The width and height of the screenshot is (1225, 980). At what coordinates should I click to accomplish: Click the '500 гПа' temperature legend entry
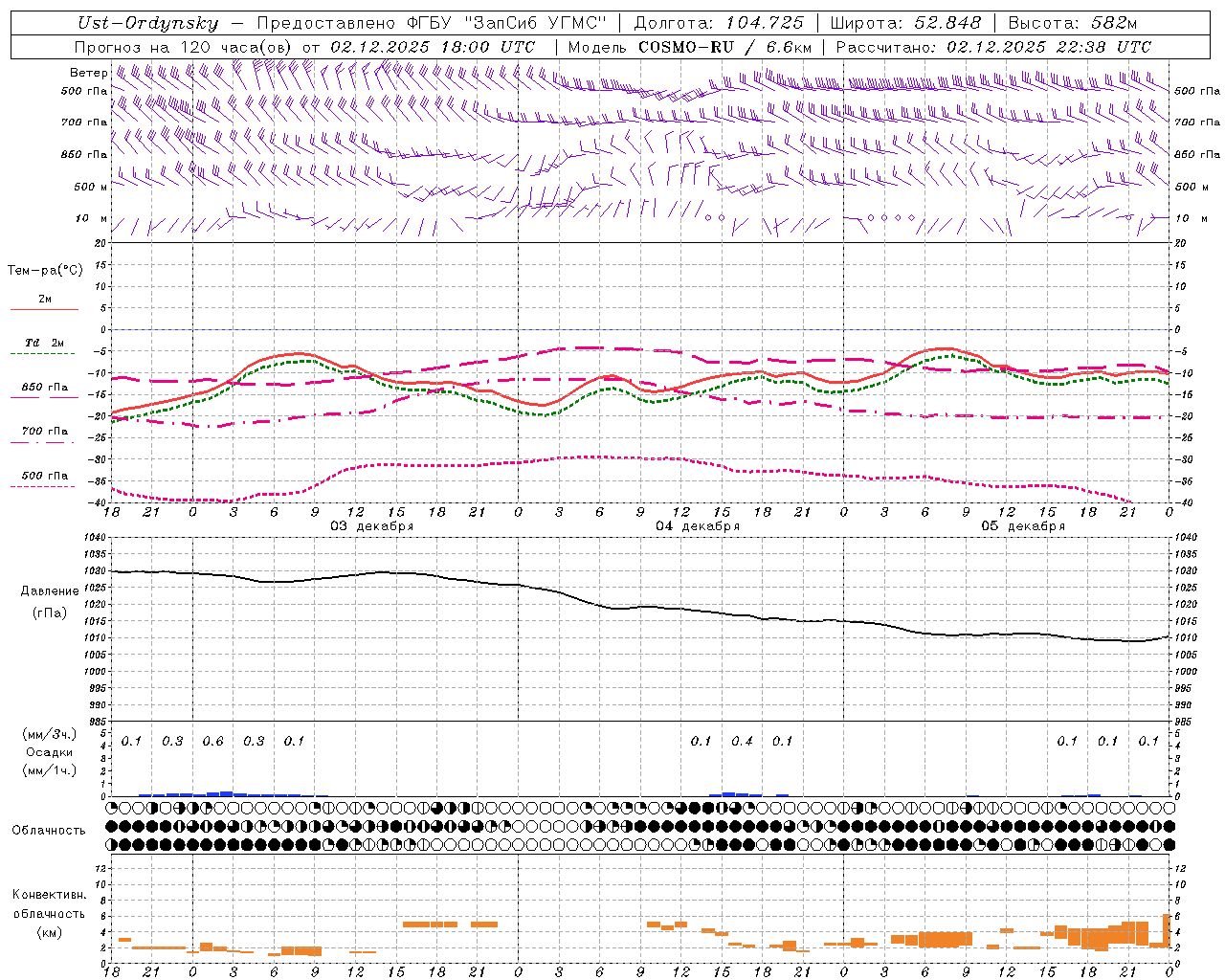(x=45, y=476)
